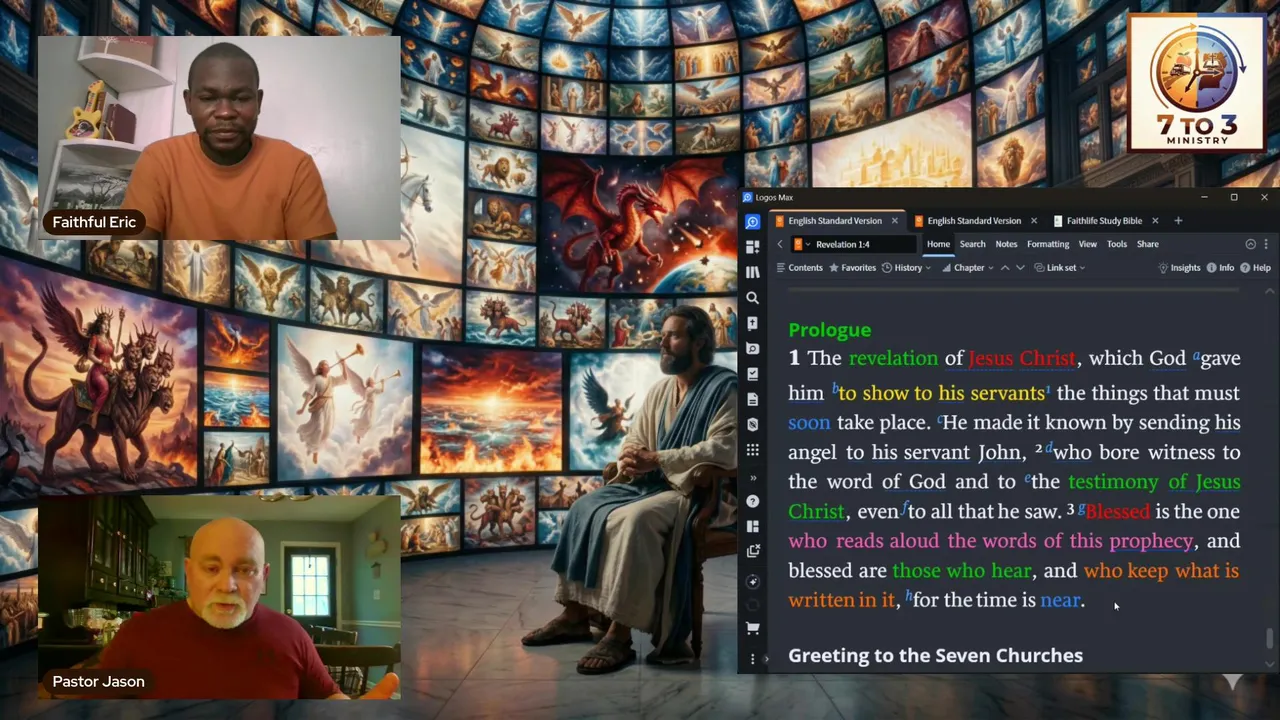Image resolution: width=1280 pixels, height=720 pixels.
Task: Open the Layouts icon in sidebar
Action: tap(753, 526)
